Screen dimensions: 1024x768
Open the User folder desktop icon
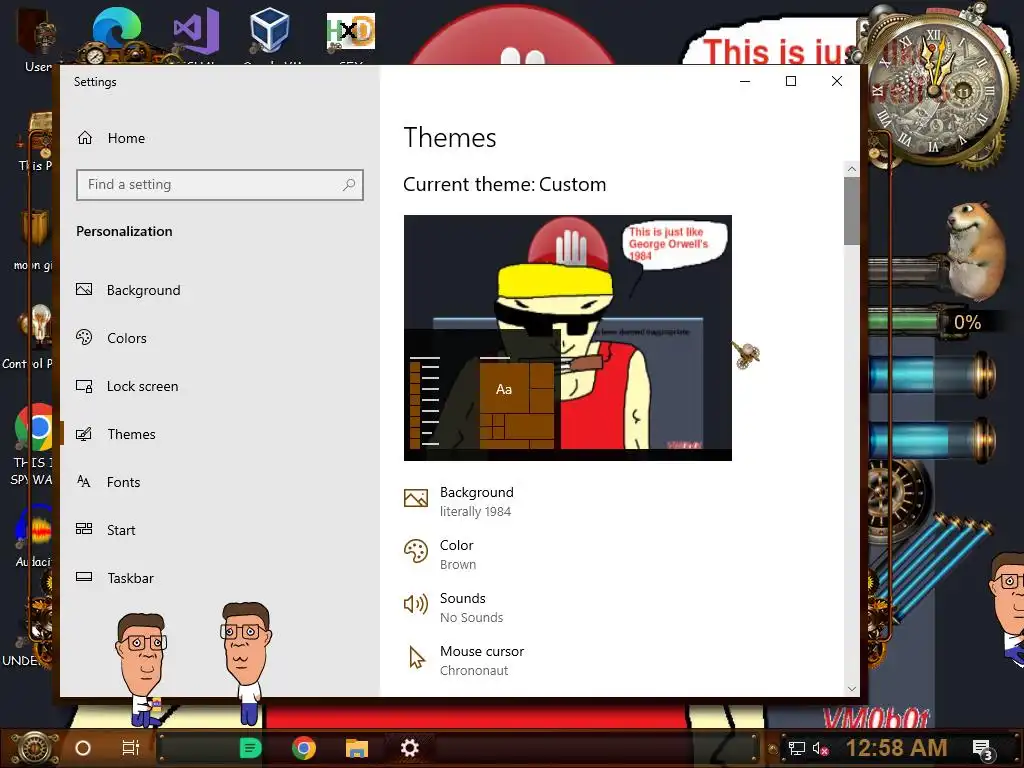tap(37, 39)
